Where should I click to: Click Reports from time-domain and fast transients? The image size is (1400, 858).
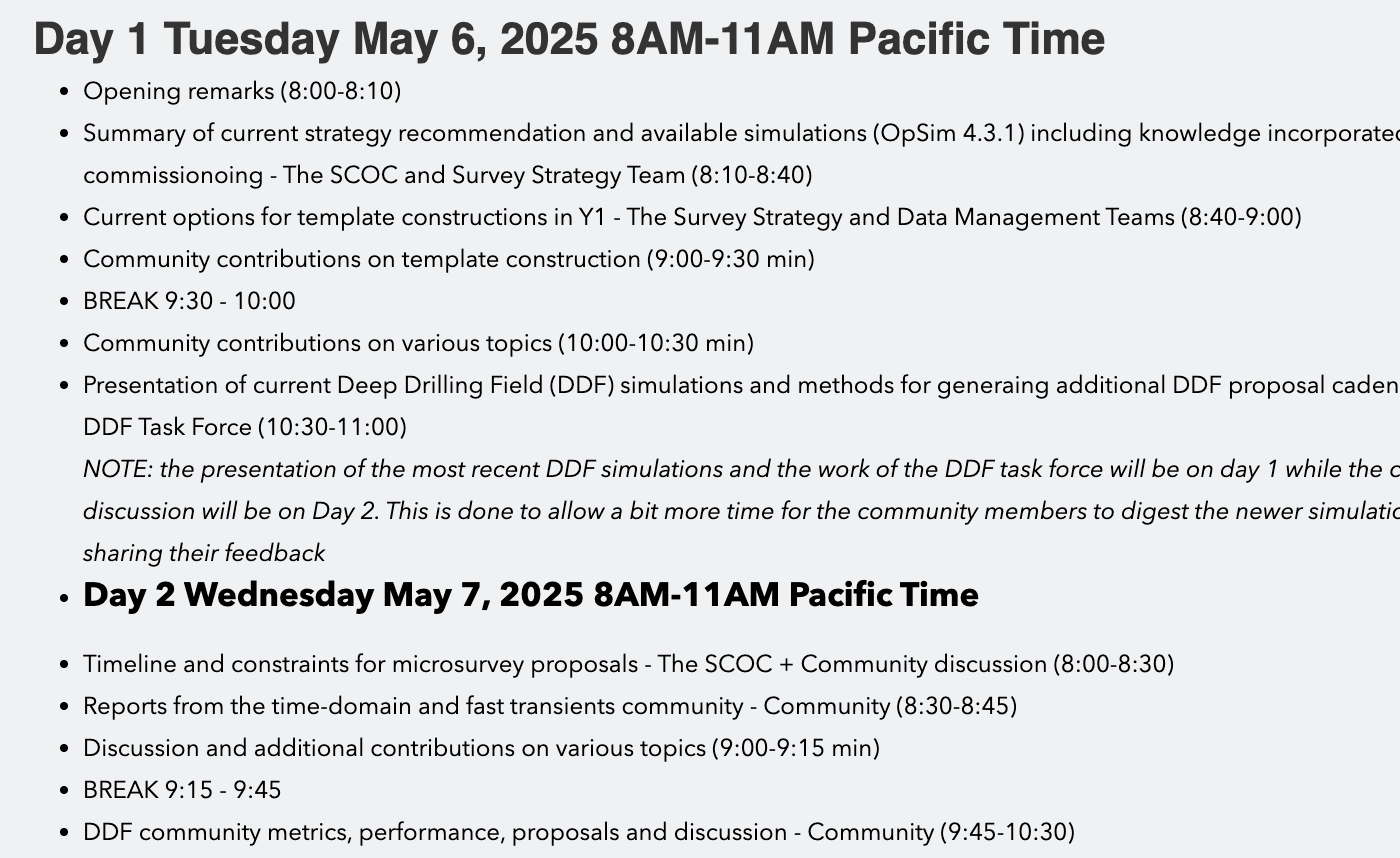[550, 706]
